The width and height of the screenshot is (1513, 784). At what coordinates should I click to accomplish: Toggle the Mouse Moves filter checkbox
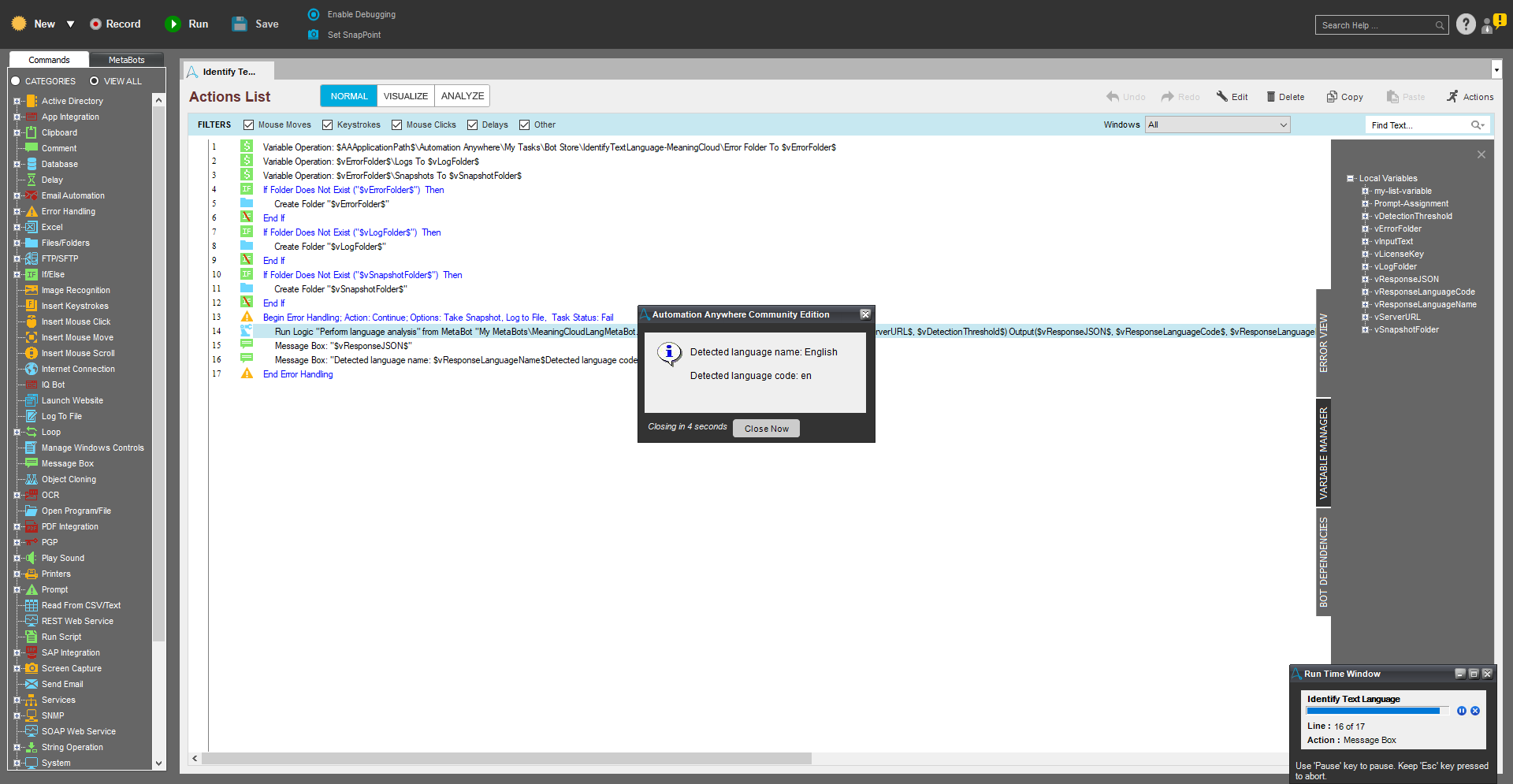249,124
